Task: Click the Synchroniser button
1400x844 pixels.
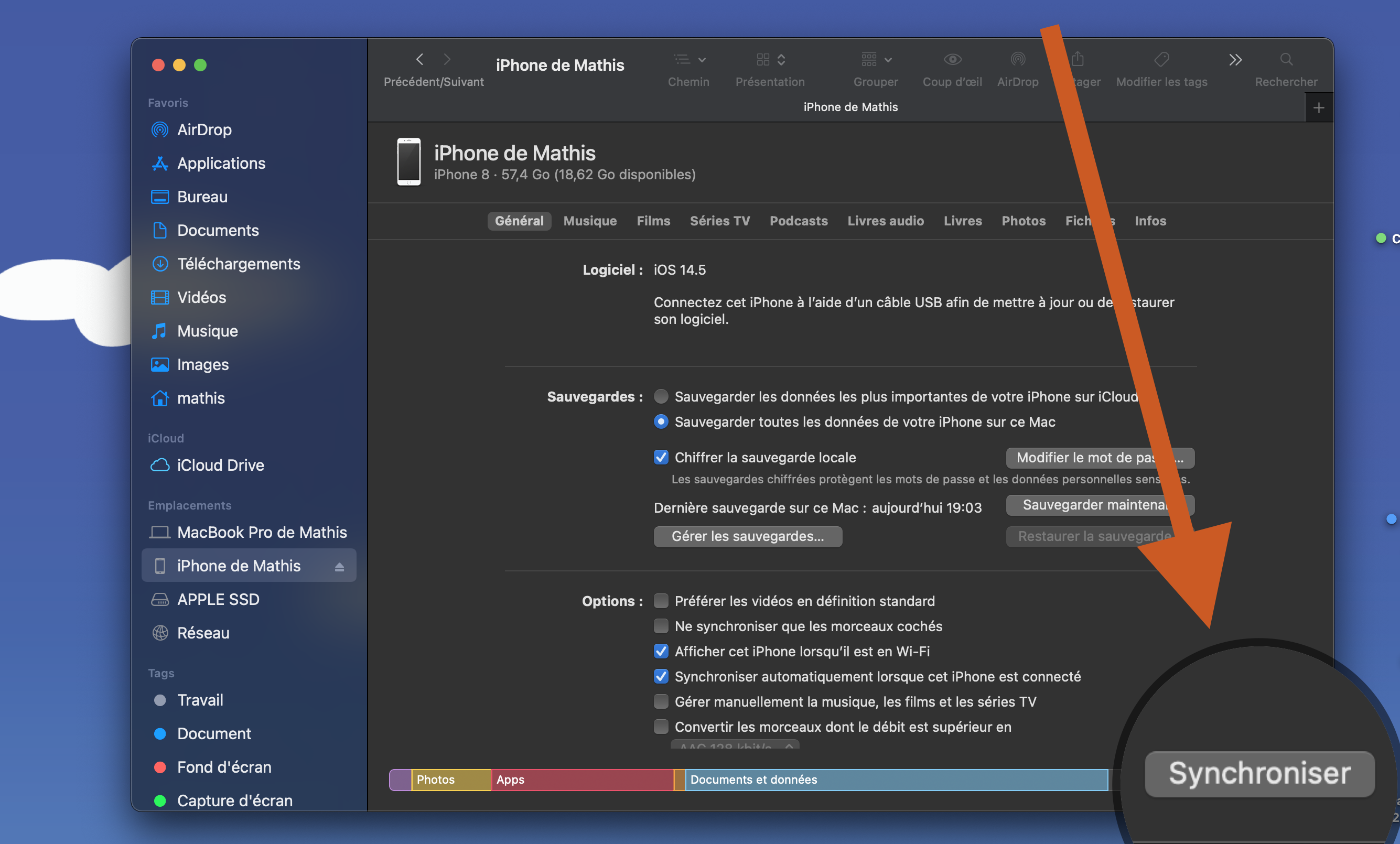Action: [1259, 774]
